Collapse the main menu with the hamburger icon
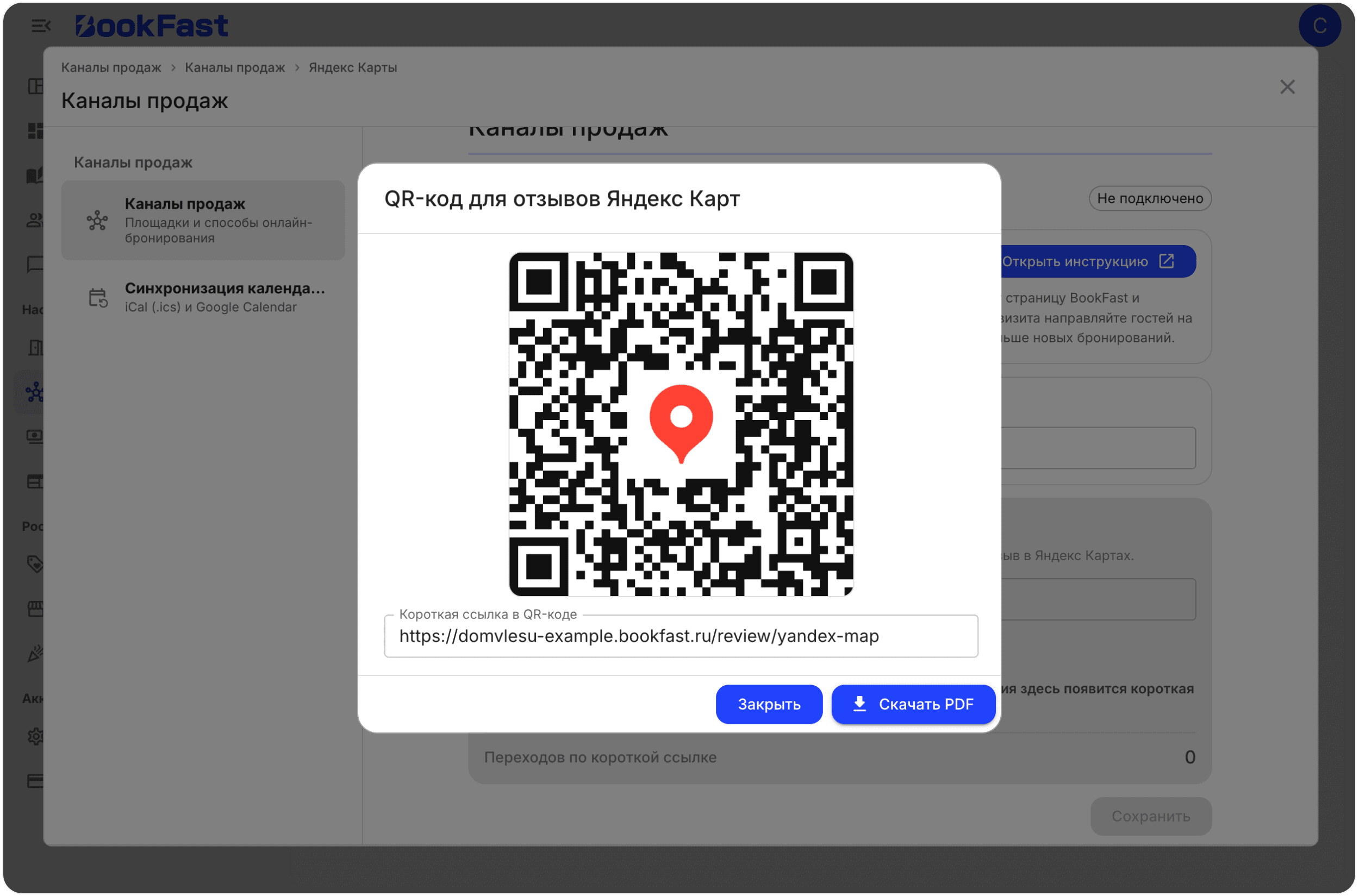Screen dimensions: 1359x896 pos(41,26)
